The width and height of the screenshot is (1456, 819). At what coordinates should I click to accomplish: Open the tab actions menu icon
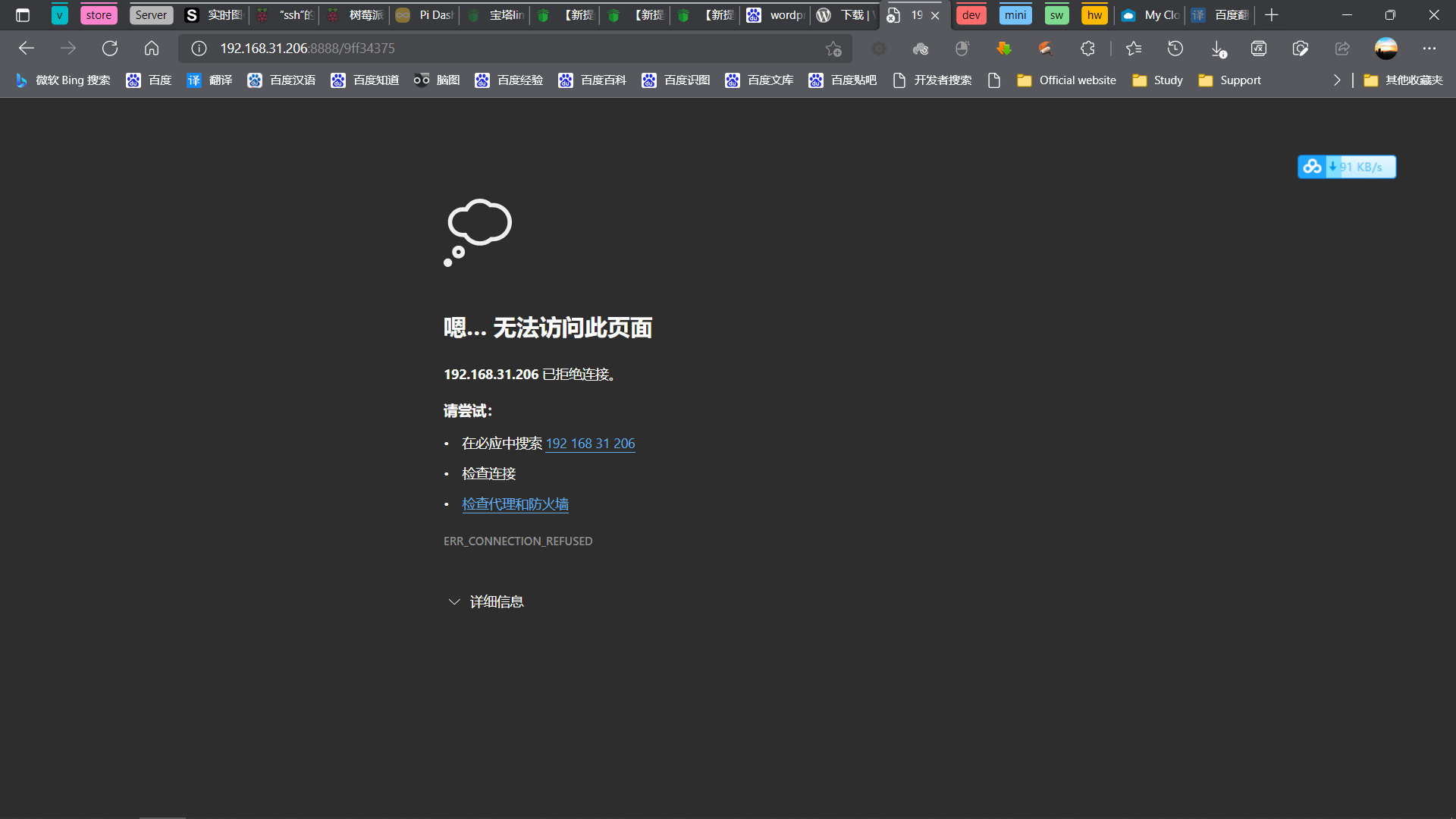click(x=23, y=15)
